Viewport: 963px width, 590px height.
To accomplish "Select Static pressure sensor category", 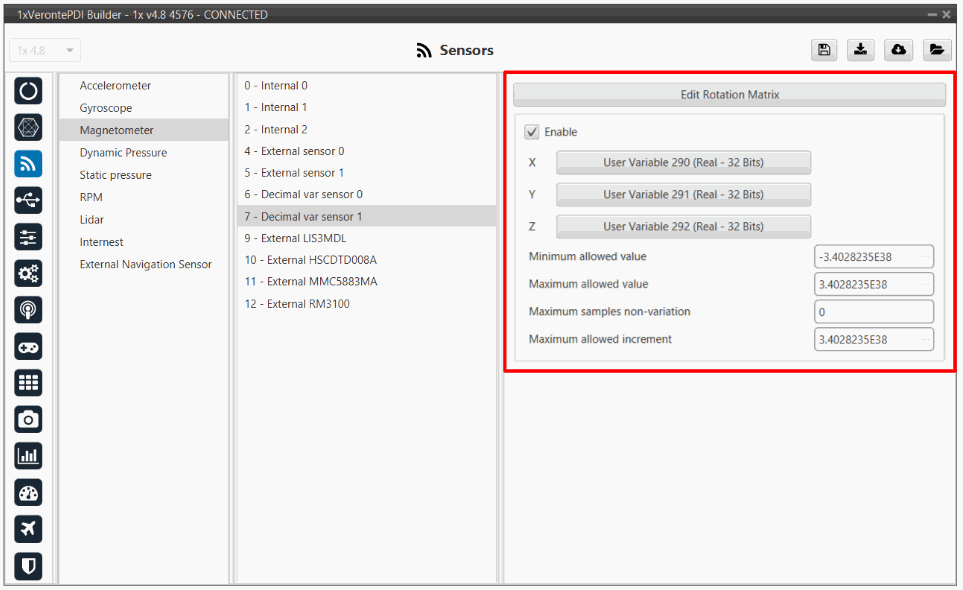I will (x=116, y=175).
